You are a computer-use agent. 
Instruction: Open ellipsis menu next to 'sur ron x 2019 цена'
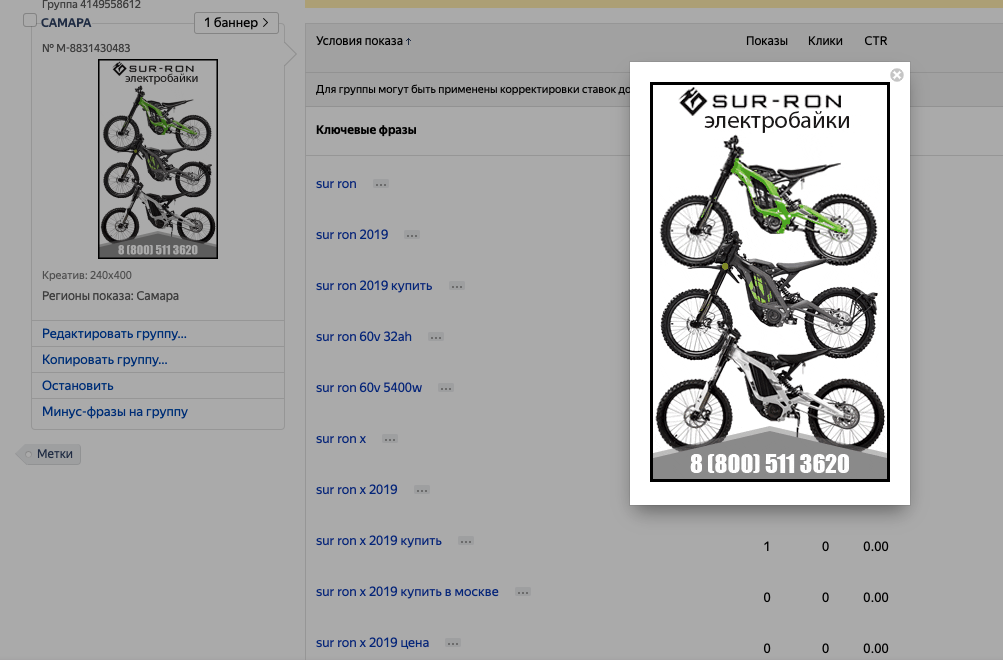coord(453,643)
